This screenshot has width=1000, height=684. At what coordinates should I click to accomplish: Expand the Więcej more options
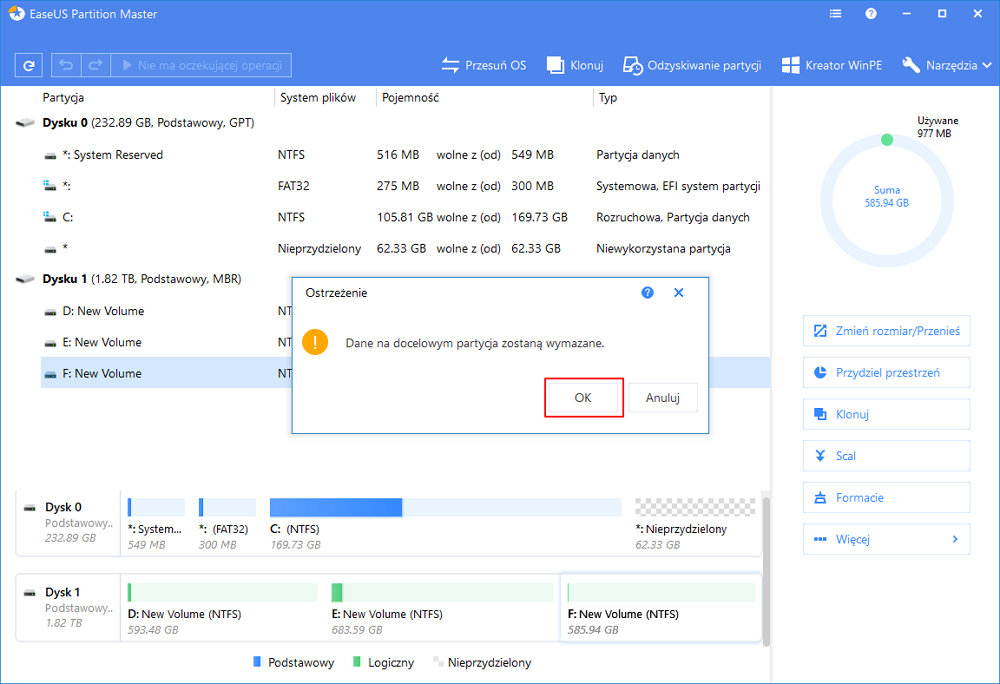click(886, 539)
